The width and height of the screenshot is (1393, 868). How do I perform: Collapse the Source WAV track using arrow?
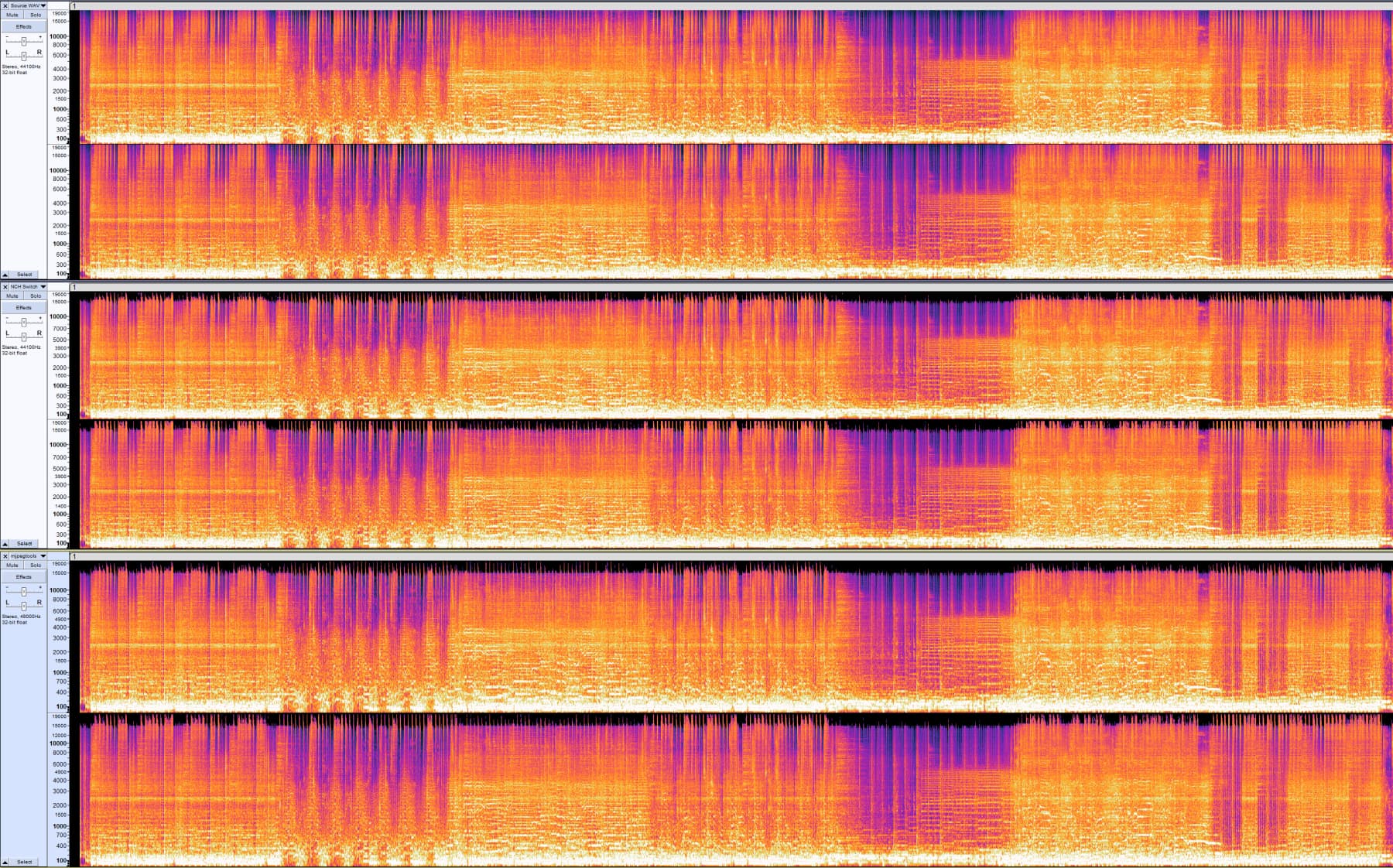tap(5, 275)
